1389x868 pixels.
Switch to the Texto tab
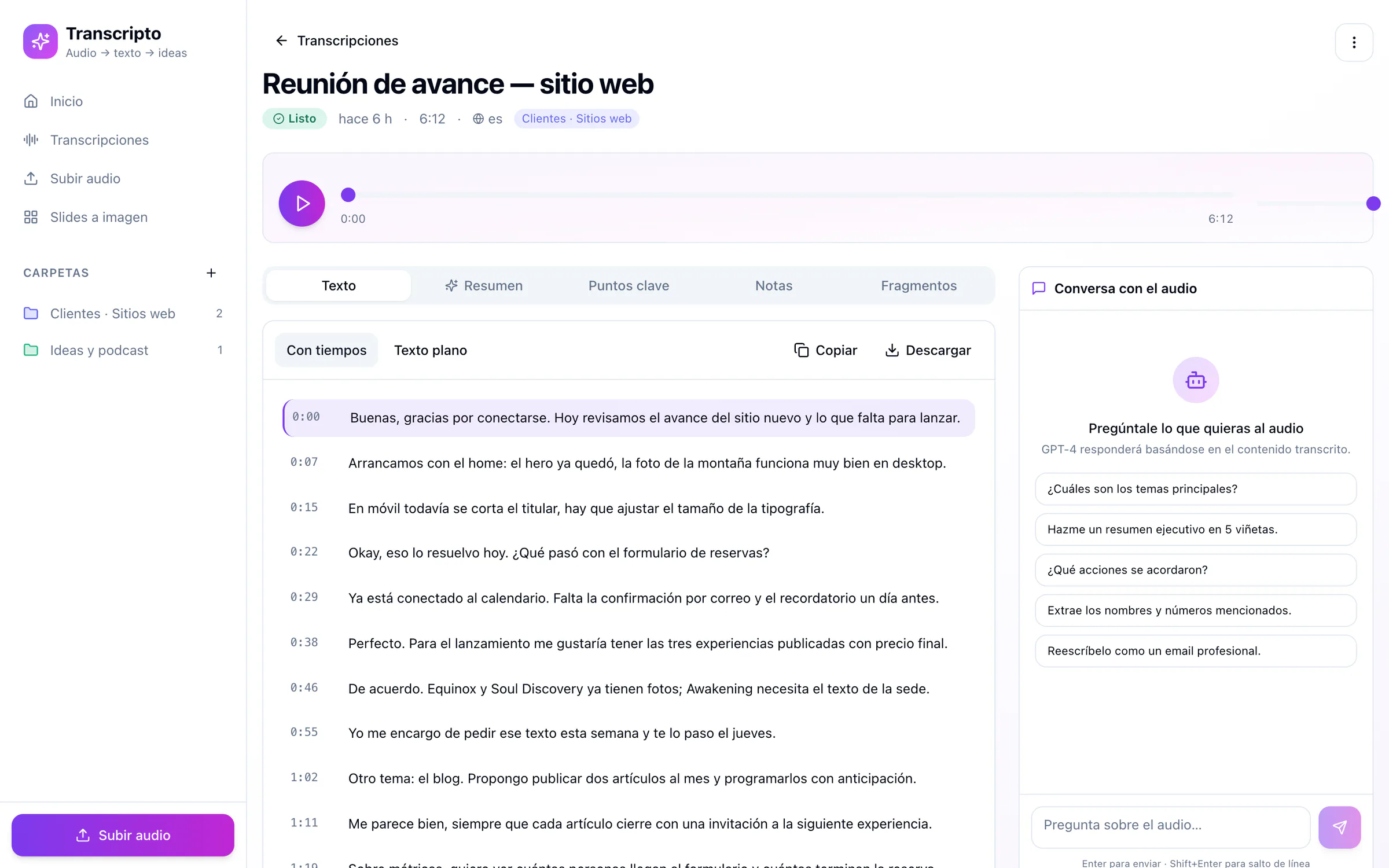(x=339, y=285)
